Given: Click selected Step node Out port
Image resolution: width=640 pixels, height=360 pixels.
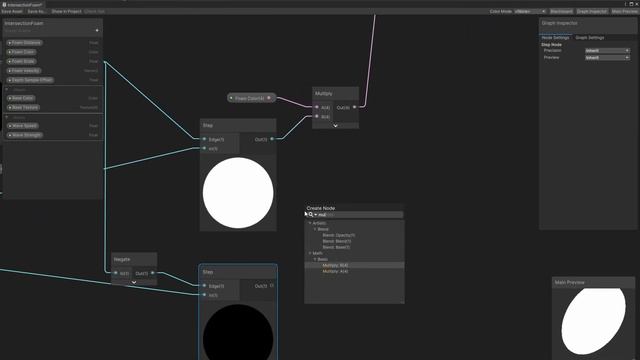Looking at the screenshot, I should (x=272, y=286).
